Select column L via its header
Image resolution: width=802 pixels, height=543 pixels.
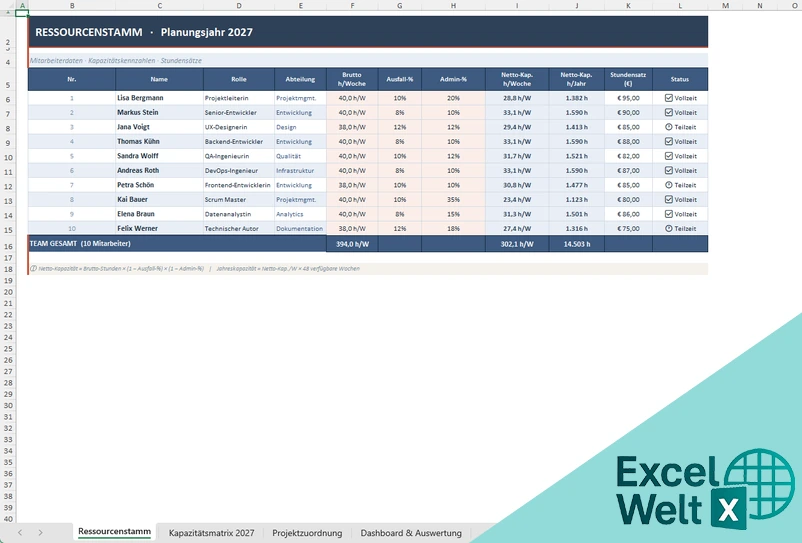click(x=680, y=6)
